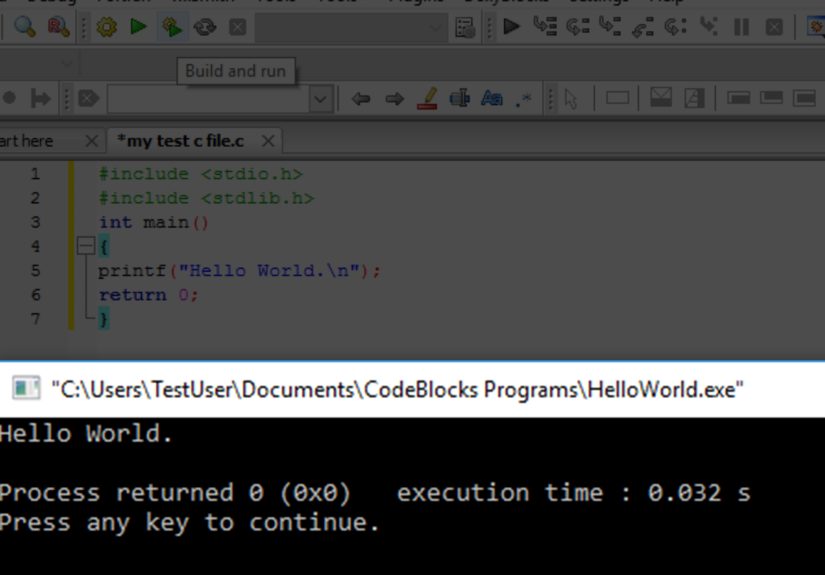Click the Step into debug icon
Screen dimensions: 825x575
click(610, 26)
